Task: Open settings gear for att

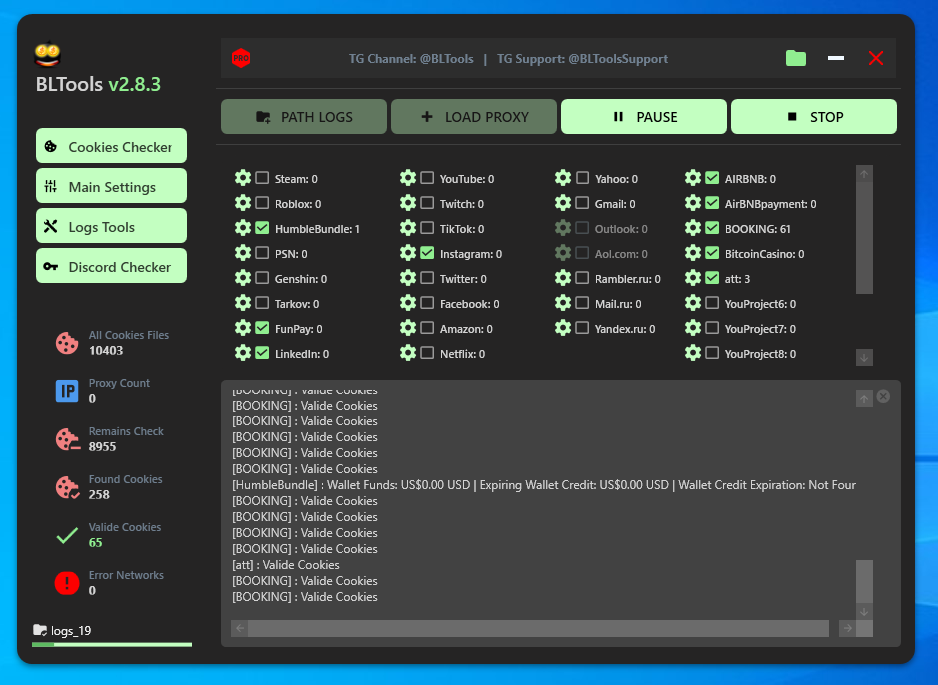Action: point(693,278)
